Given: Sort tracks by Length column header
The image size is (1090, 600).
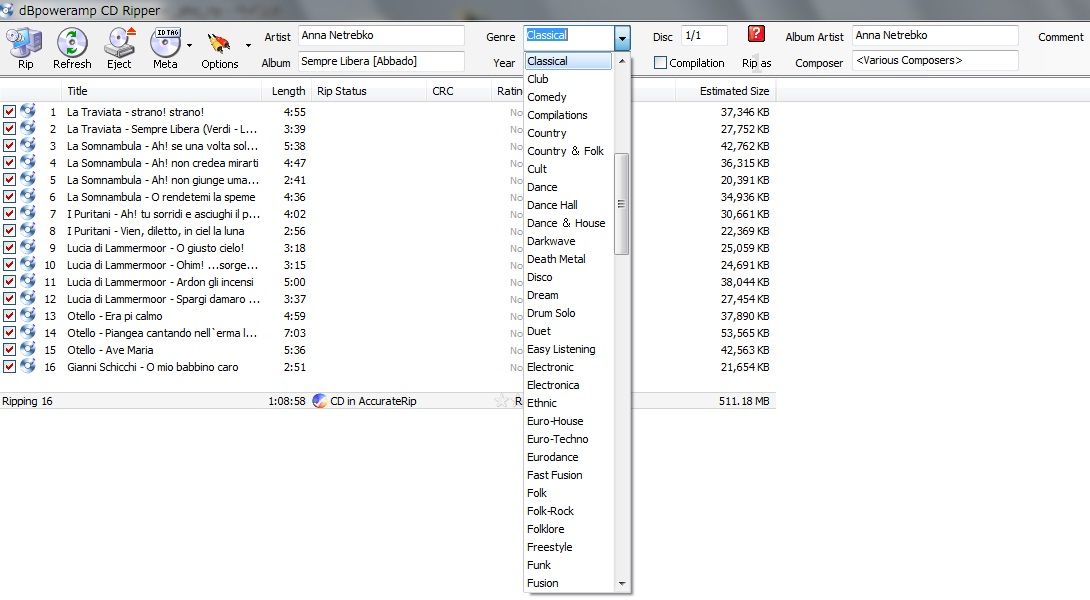Looking at the screenshot, I should (286, 91).
